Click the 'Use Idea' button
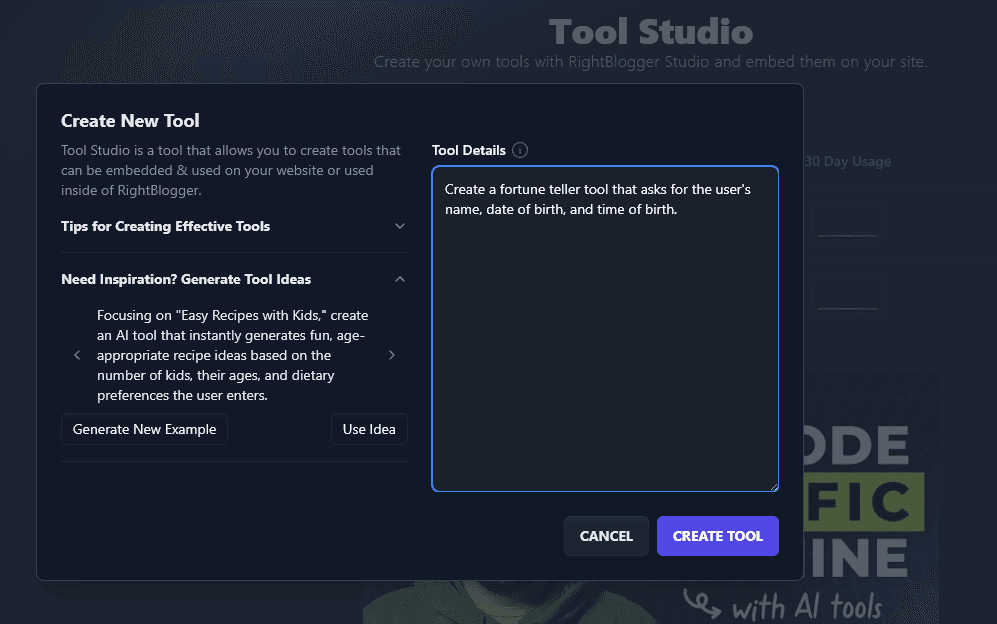997x624 pixels. click(369, 428)
